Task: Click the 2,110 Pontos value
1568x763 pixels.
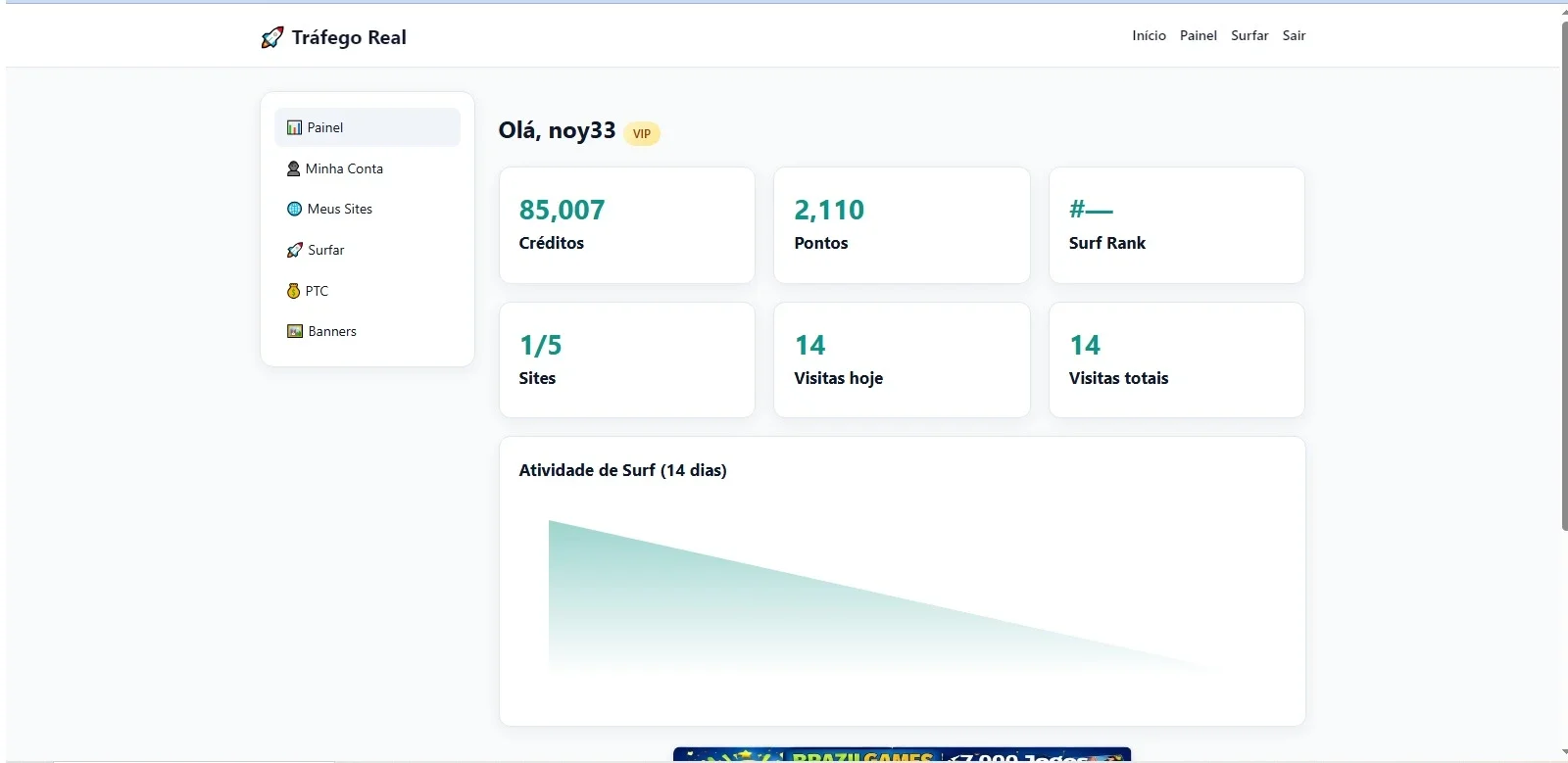Action: pyautogui.click(x=829, y=210)
